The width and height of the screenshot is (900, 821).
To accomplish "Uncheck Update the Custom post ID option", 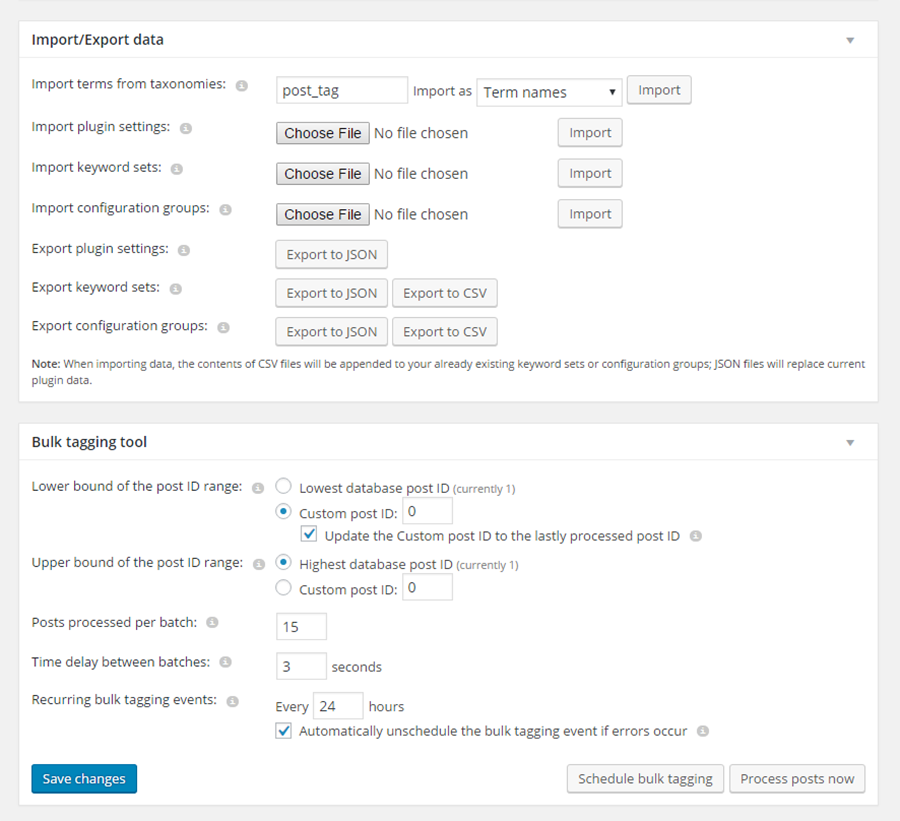I will 310,533.
